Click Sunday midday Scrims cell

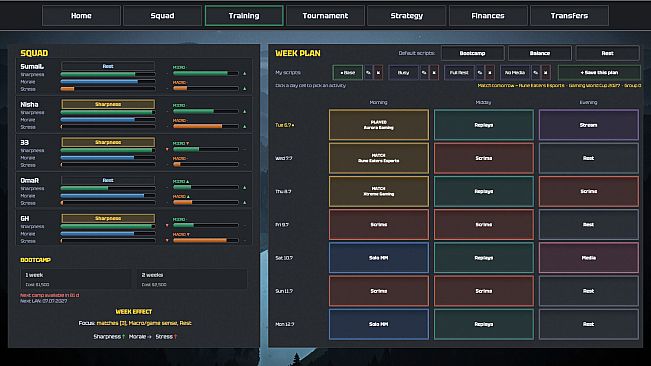coord(484,291)
